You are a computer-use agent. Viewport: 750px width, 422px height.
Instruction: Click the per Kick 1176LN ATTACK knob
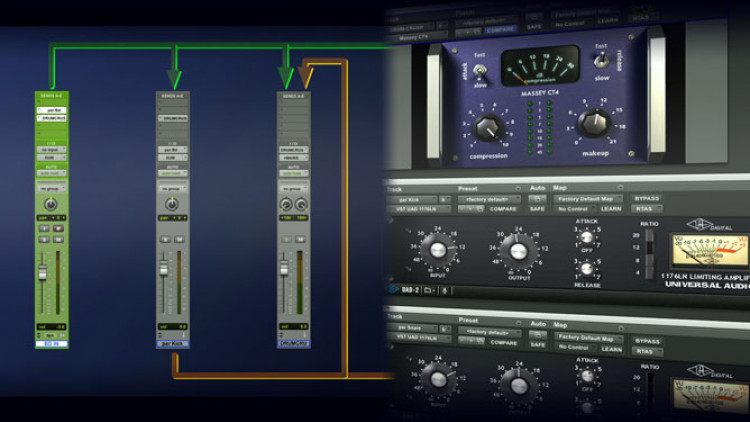(586, 237)
